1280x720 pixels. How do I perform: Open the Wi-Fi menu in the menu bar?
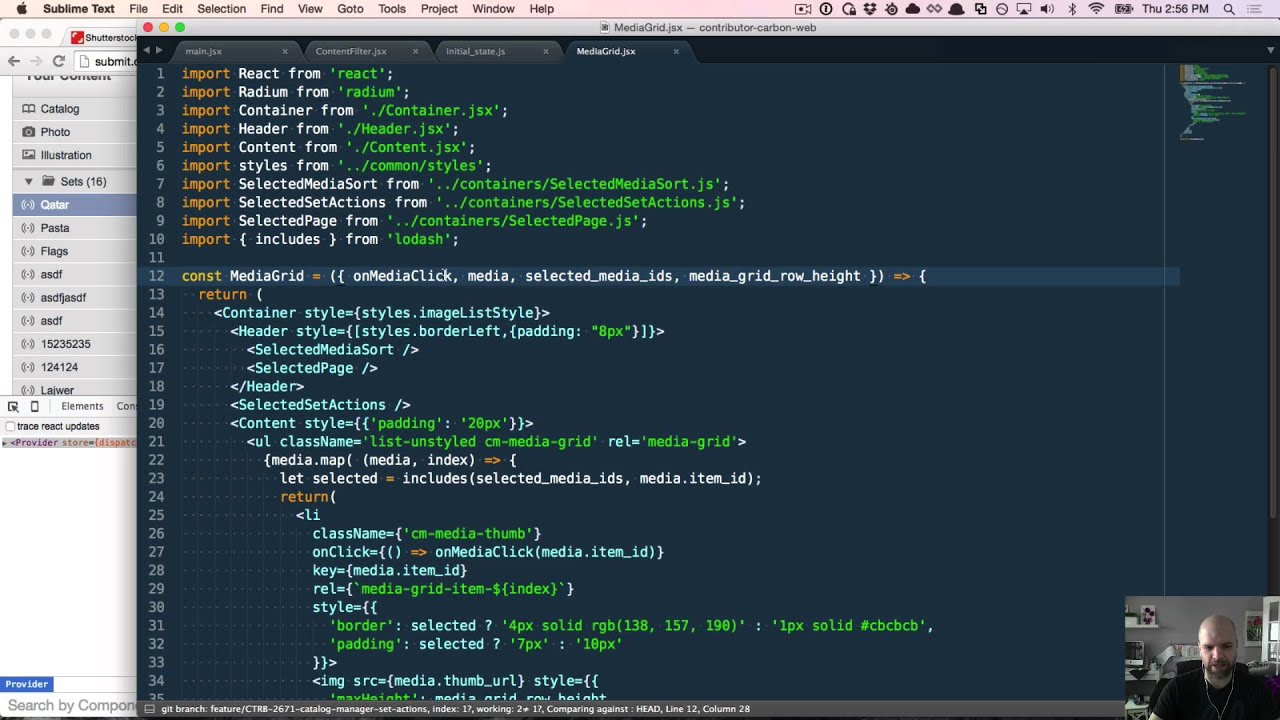pyautogui.click(x=1096, y=9)
